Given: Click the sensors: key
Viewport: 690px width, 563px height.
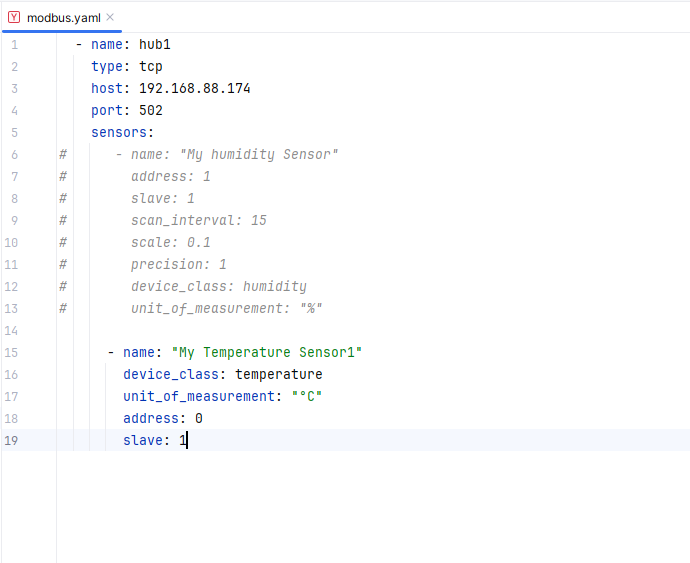Looking at the screenshot, I should (x=122, y=132).
